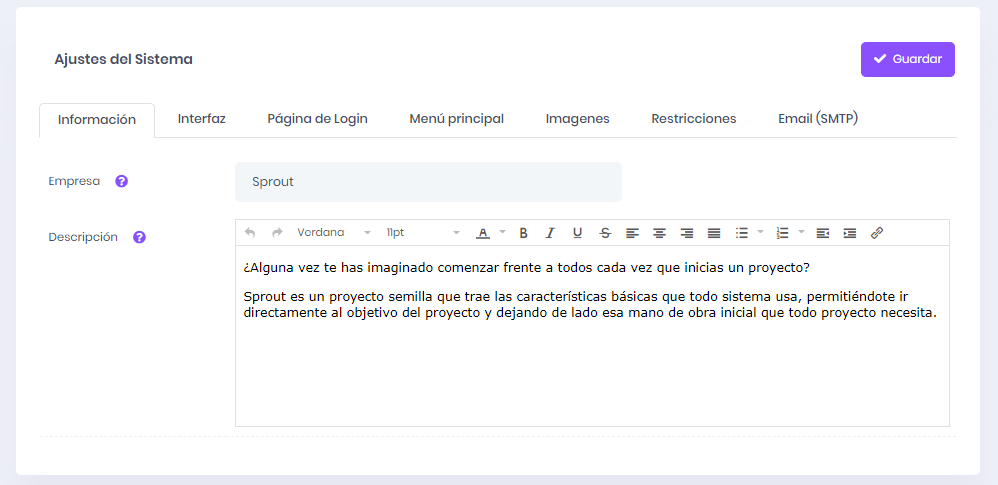The width and height of the screenshot is (998, 485).
Task: Toggle italic formatting in the editor
Action: point(550,233)
